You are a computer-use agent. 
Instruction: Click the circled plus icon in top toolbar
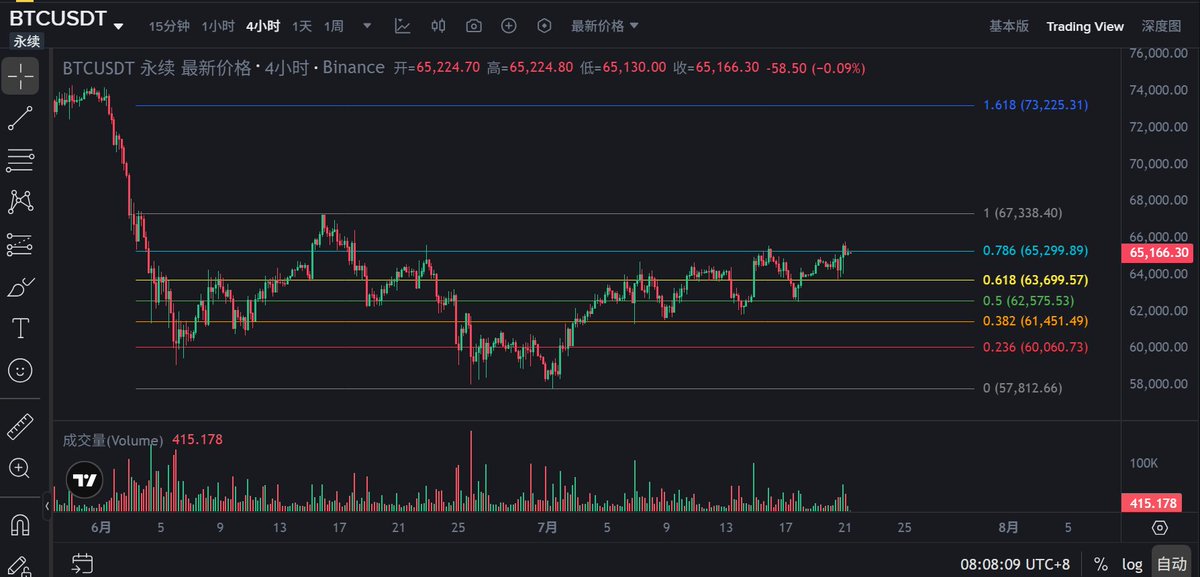(509, 26)
